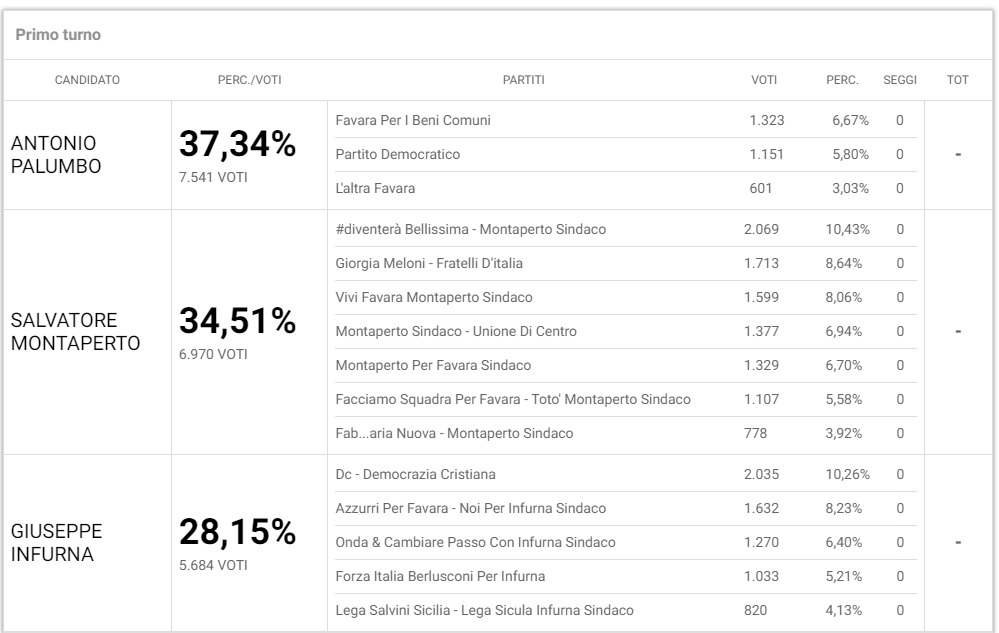
Task: Open candidate Salvatore Montaperto
Action: (x=75, y=332)
